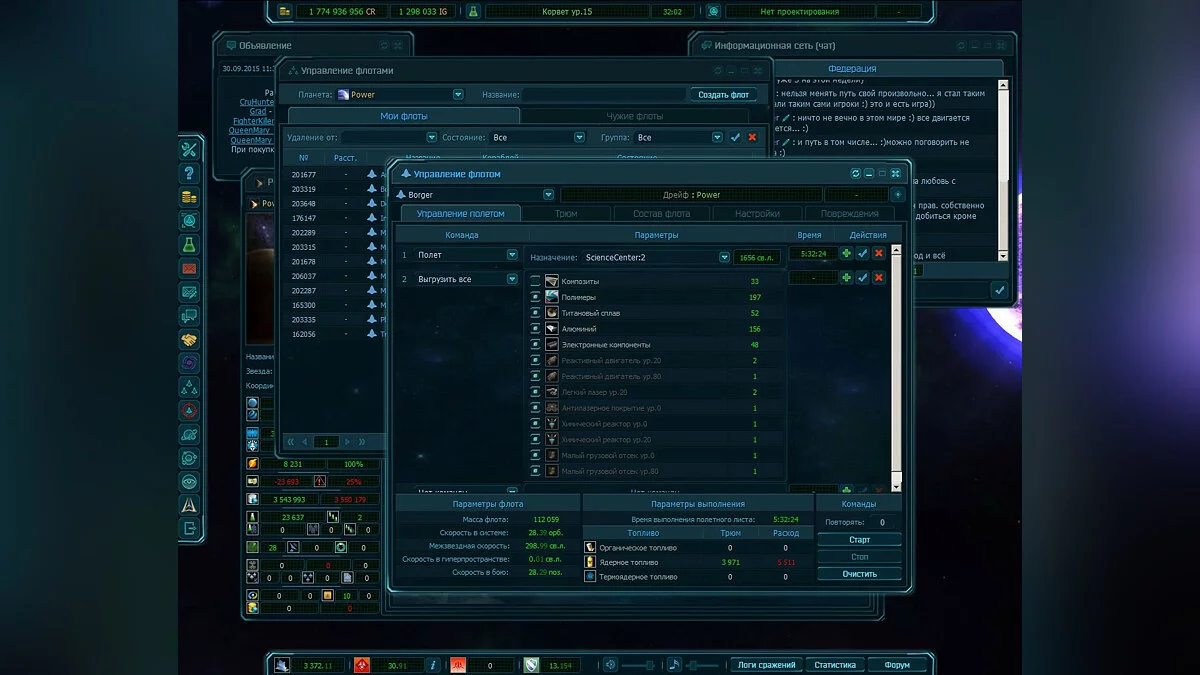Open the purple galaxy sidebar icon
The height and width of the screenshot is (675, 1200).
tap(189, 363)
